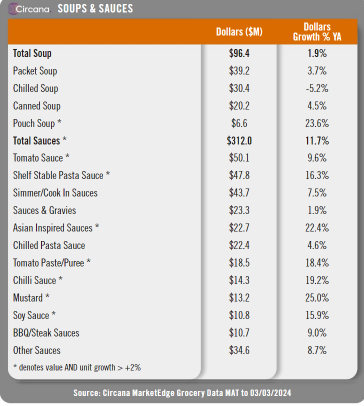Select the Total Soup row label

coord(32,53)
